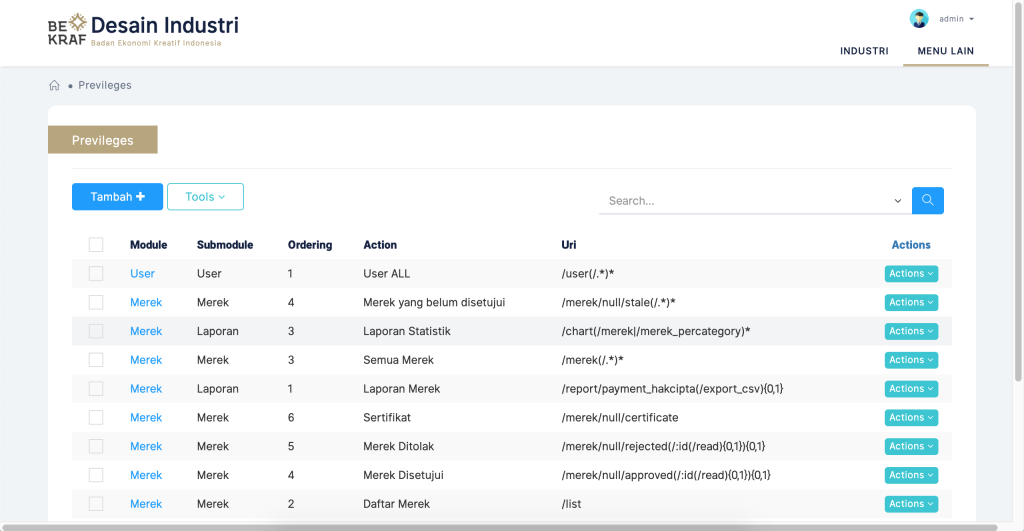
Task: Open the Tools dropdown
Action: point(205,197)
